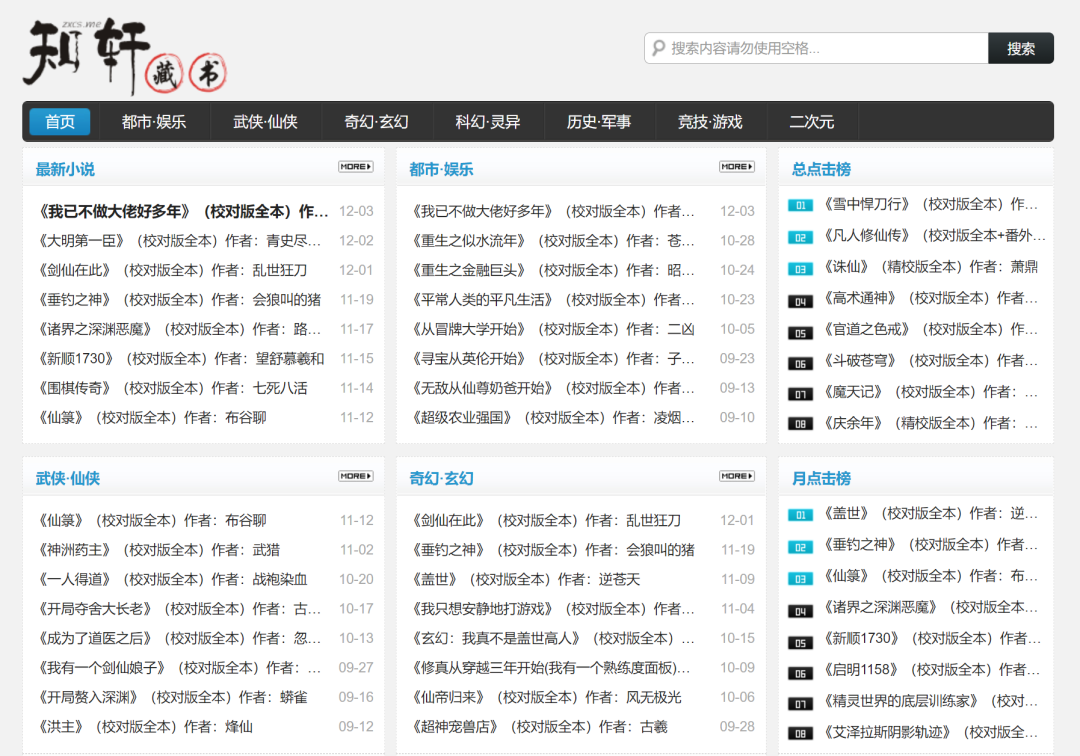Open 《洪主》 novel link
This screenshot has height=756, width=1080.
click(145, 727)
